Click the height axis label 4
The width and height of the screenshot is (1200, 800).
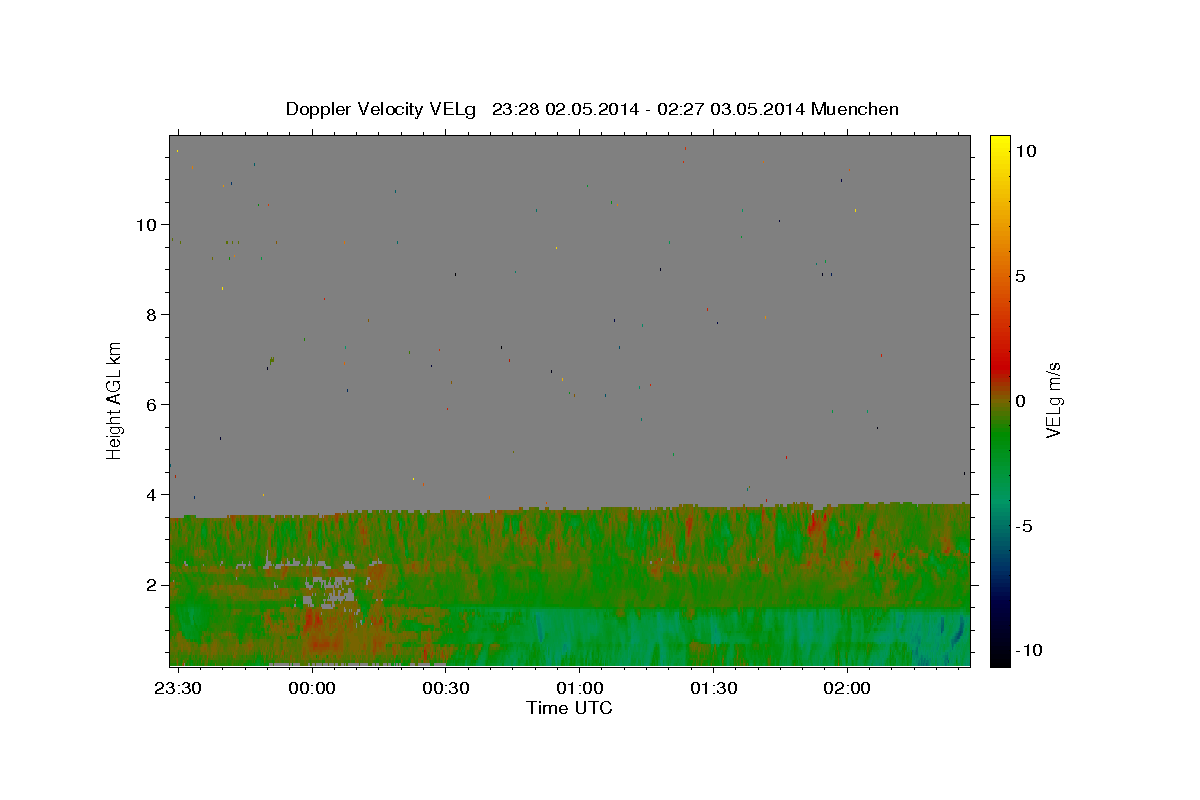click(151, 495)
